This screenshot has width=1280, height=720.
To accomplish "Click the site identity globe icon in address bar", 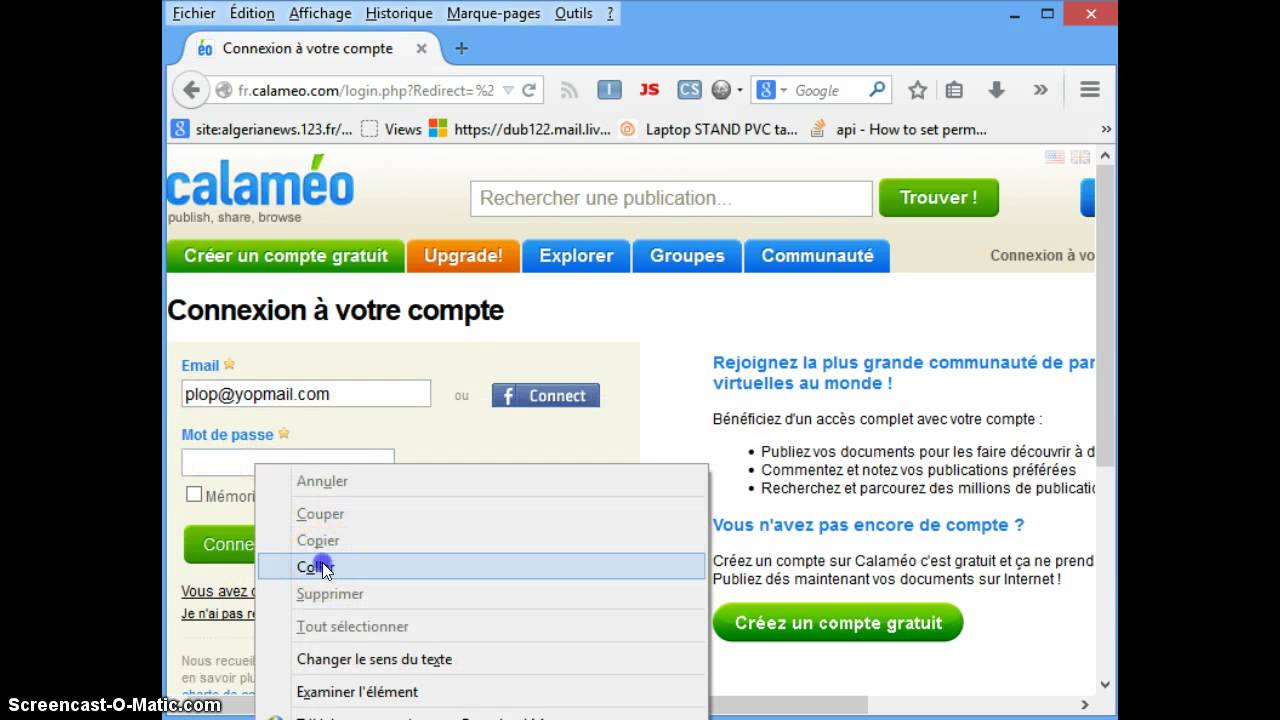I will (224, 90).
